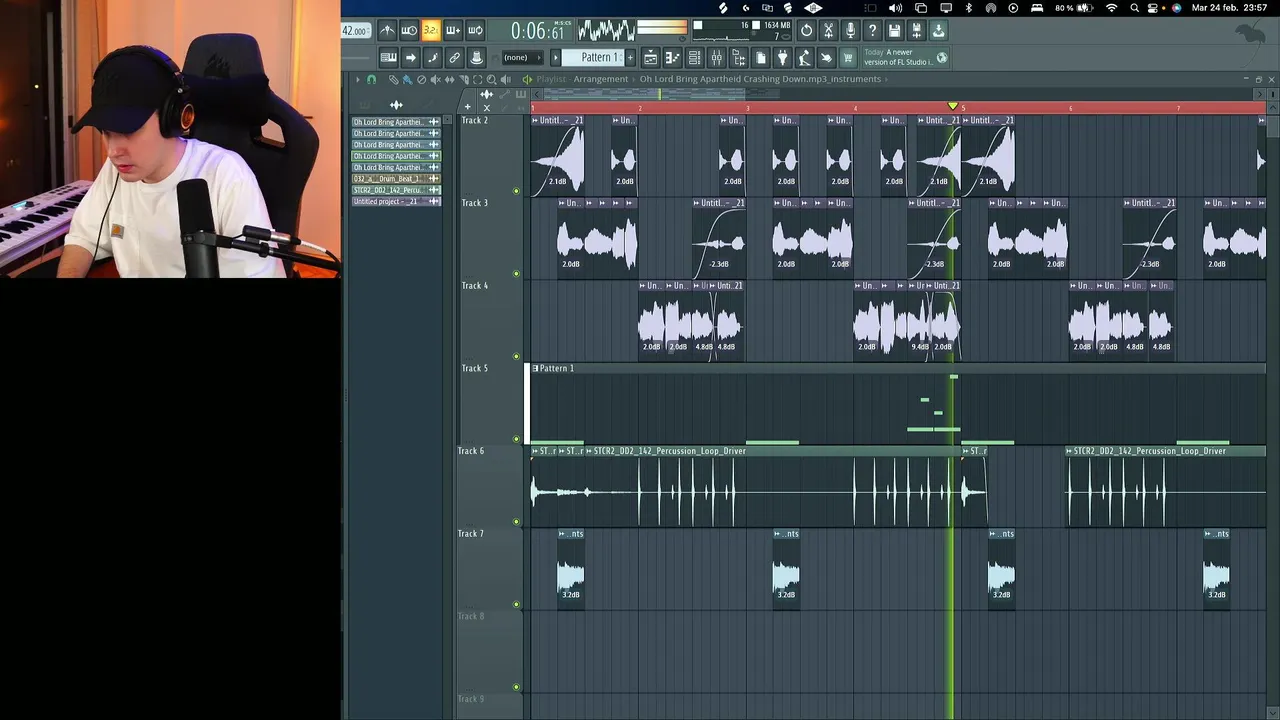
Task: Open the (none) snap dropdown
Action: coord(523,57)
